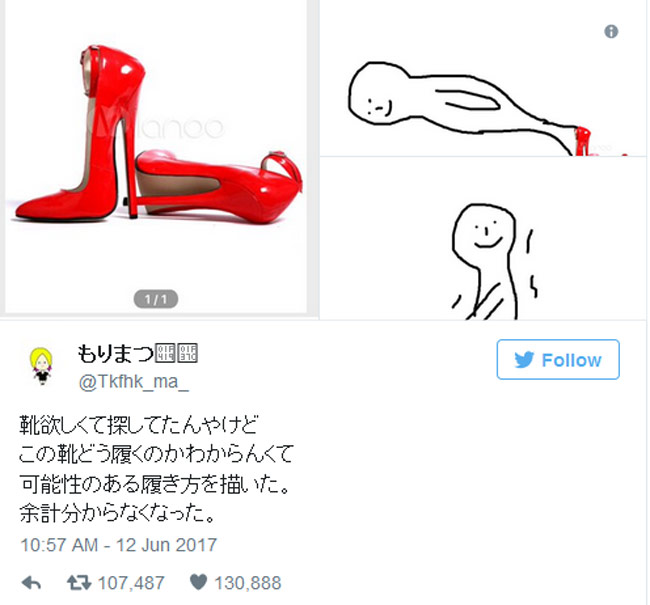Reply to the tweet with arrow icon
650x605 pixels.
pos(31,583)
